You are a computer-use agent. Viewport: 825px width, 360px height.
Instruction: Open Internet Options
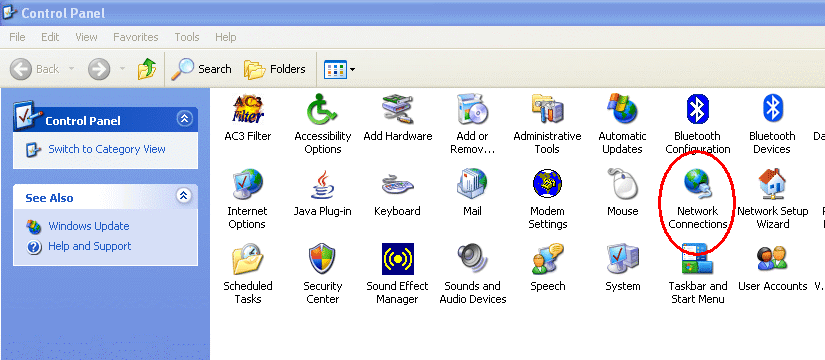click(247, 199)
